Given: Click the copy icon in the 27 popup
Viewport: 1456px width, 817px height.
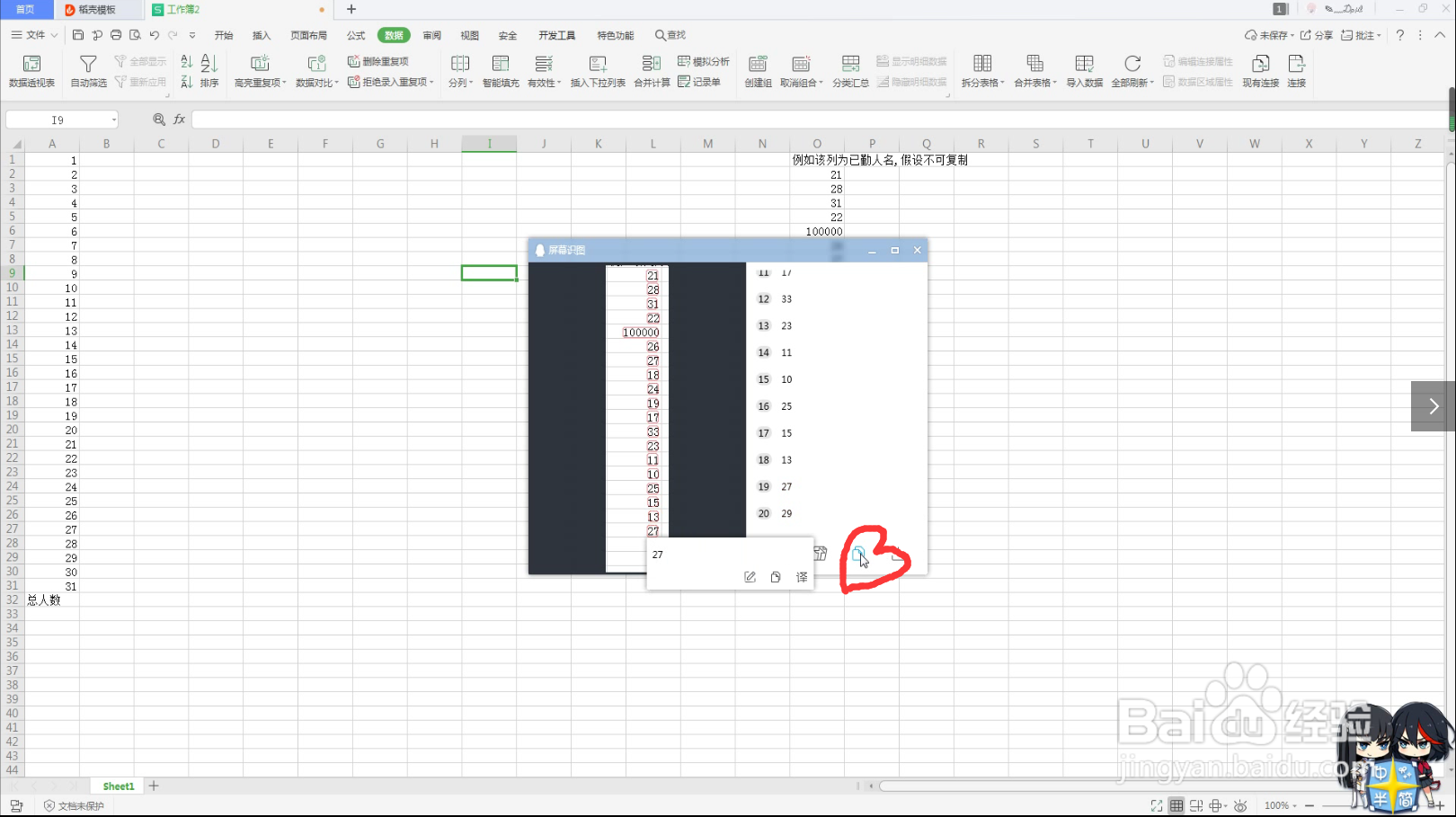Looking at the screenshot, I should pos(776,577).
